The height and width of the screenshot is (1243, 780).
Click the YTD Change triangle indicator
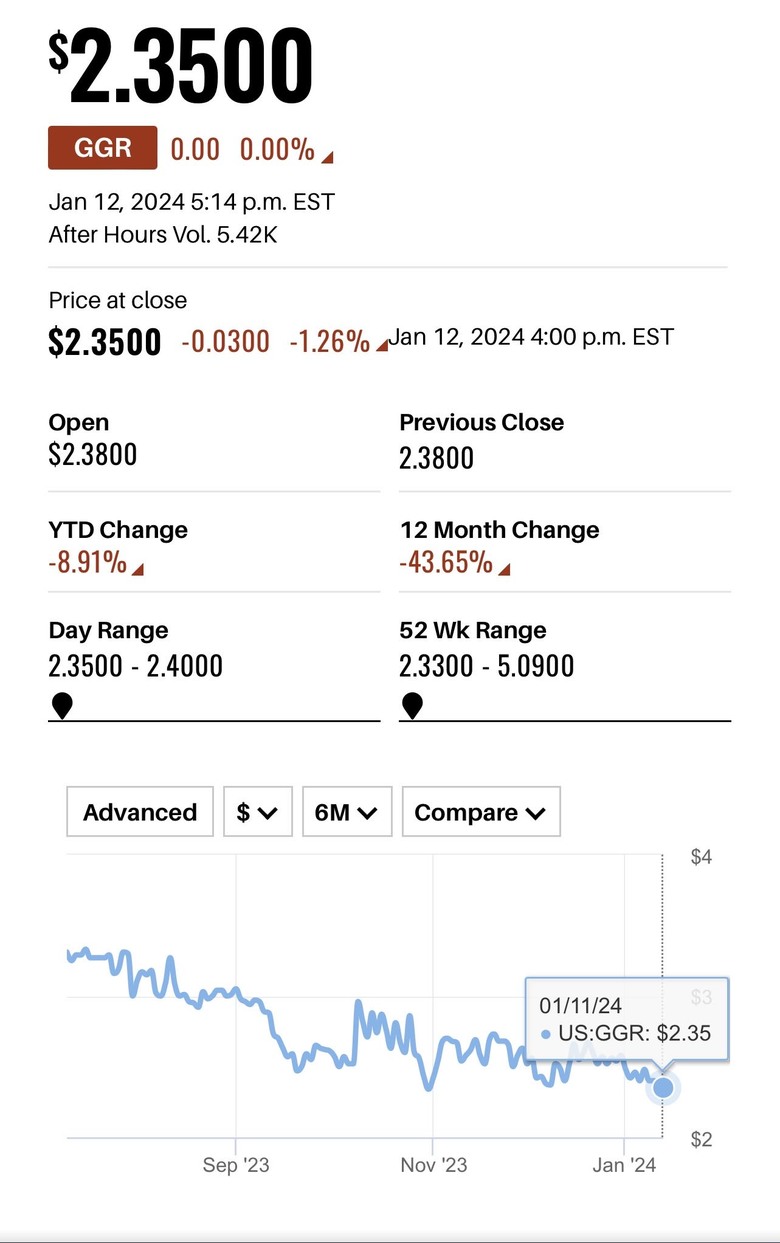point(138,570)
